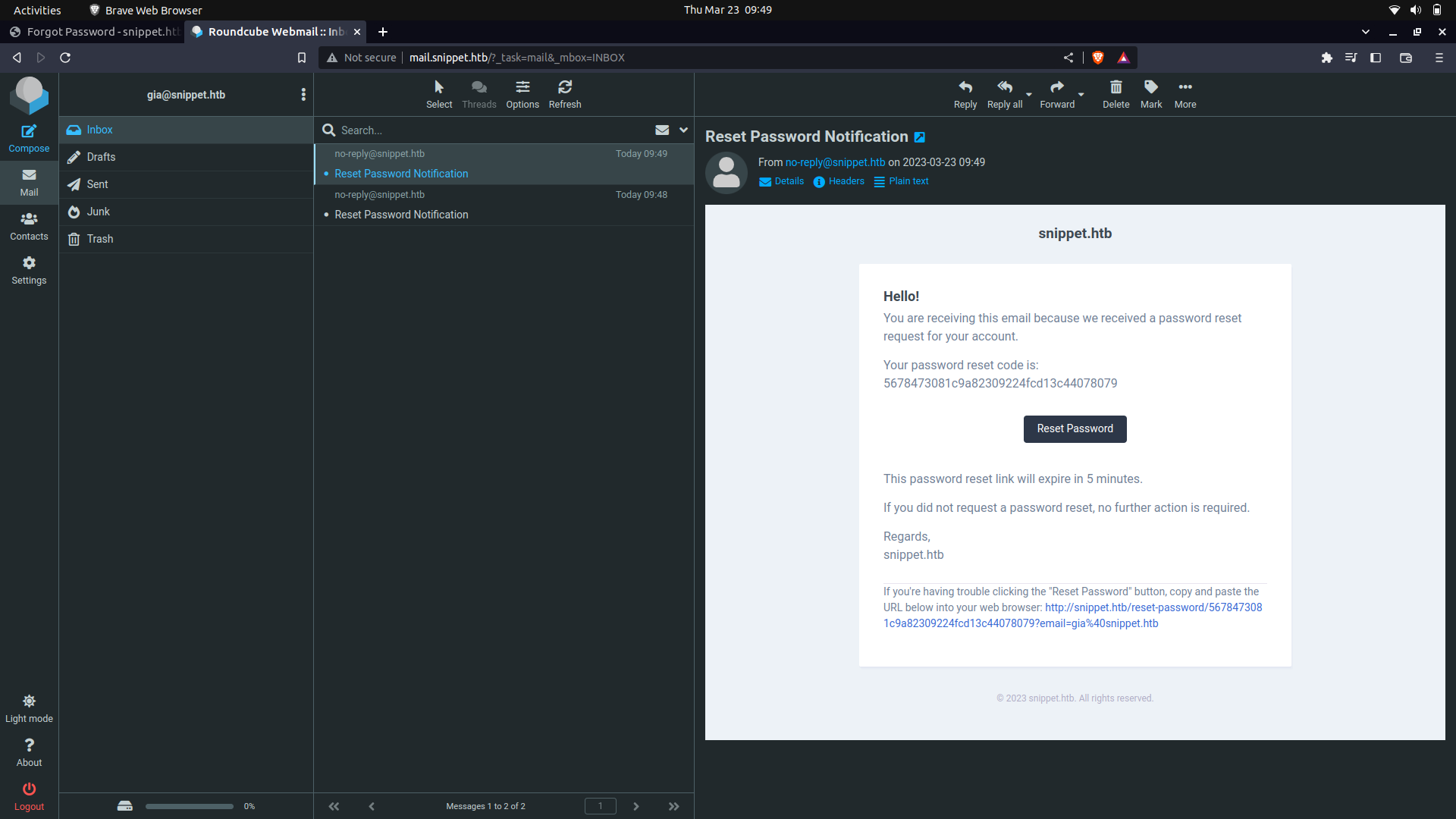Switch to the Forgot Password browser tab
Image resolution: width=1456 pixels, height=819 pixels.
(x=93, y=32)
